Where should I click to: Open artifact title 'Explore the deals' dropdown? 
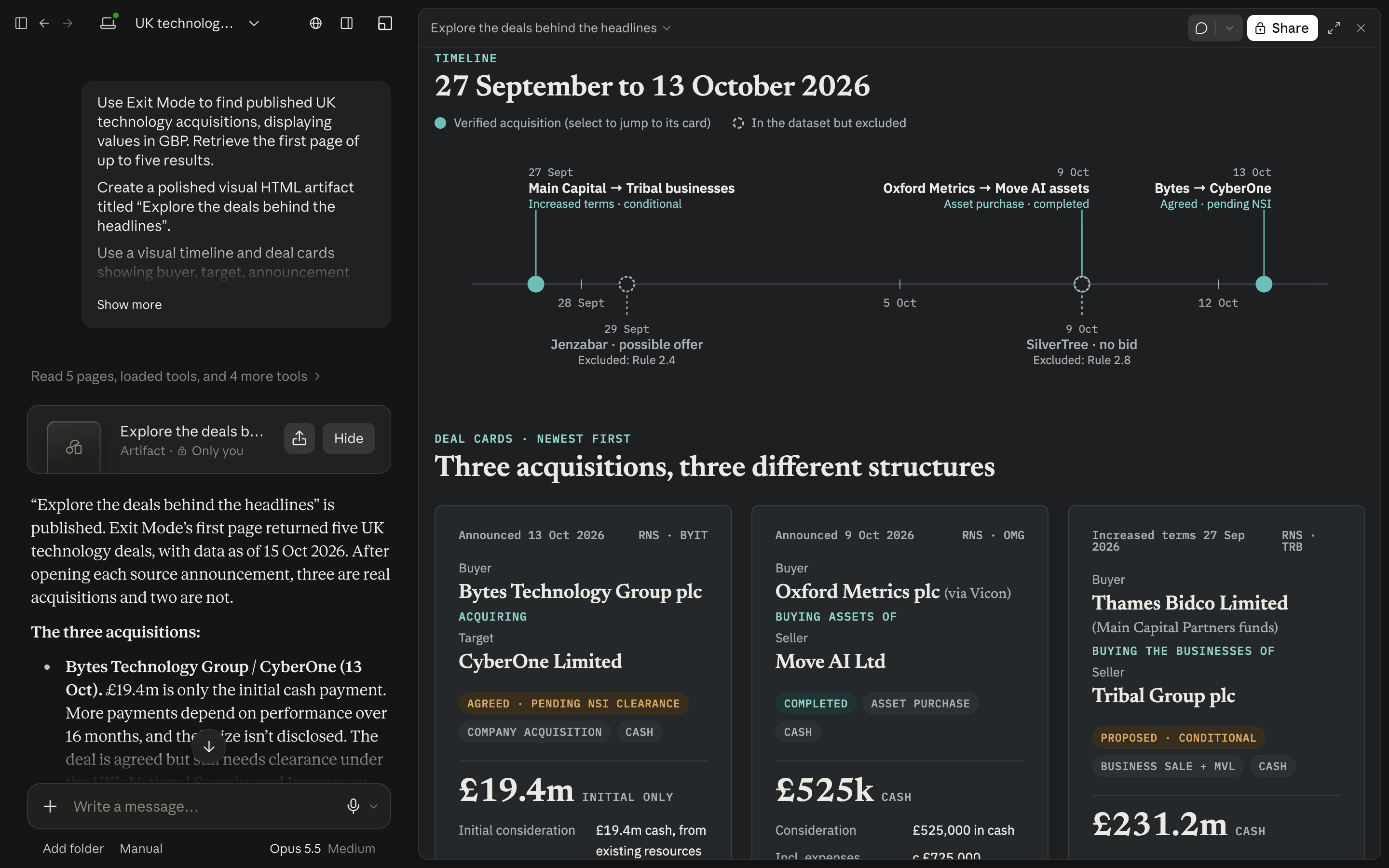click(550, 28)
